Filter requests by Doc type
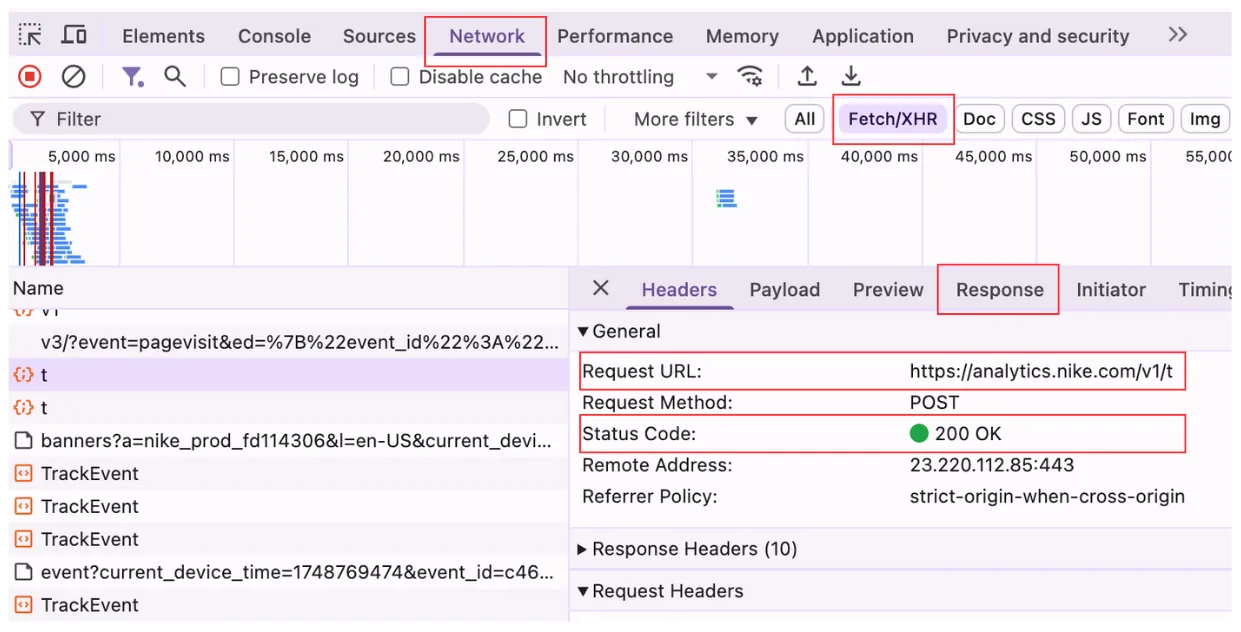 [x=979, y=119]
